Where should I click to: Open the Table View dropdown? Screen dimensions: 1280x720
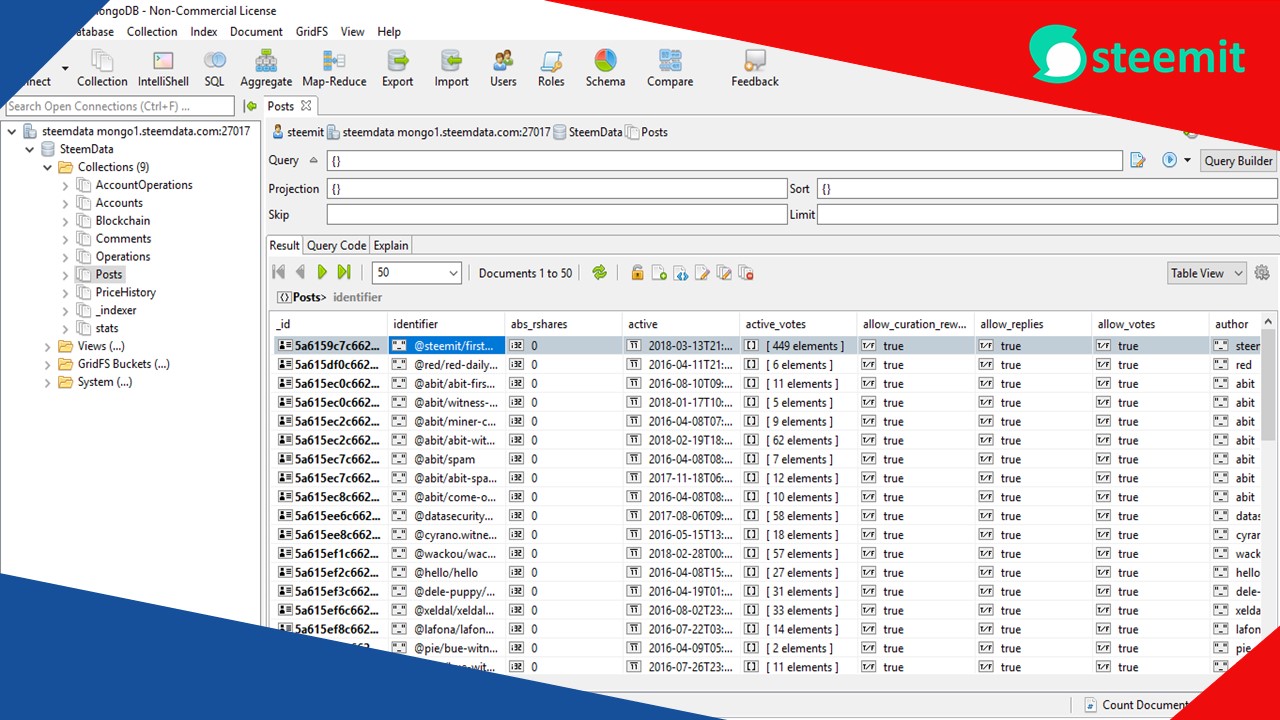point(1207,273)
